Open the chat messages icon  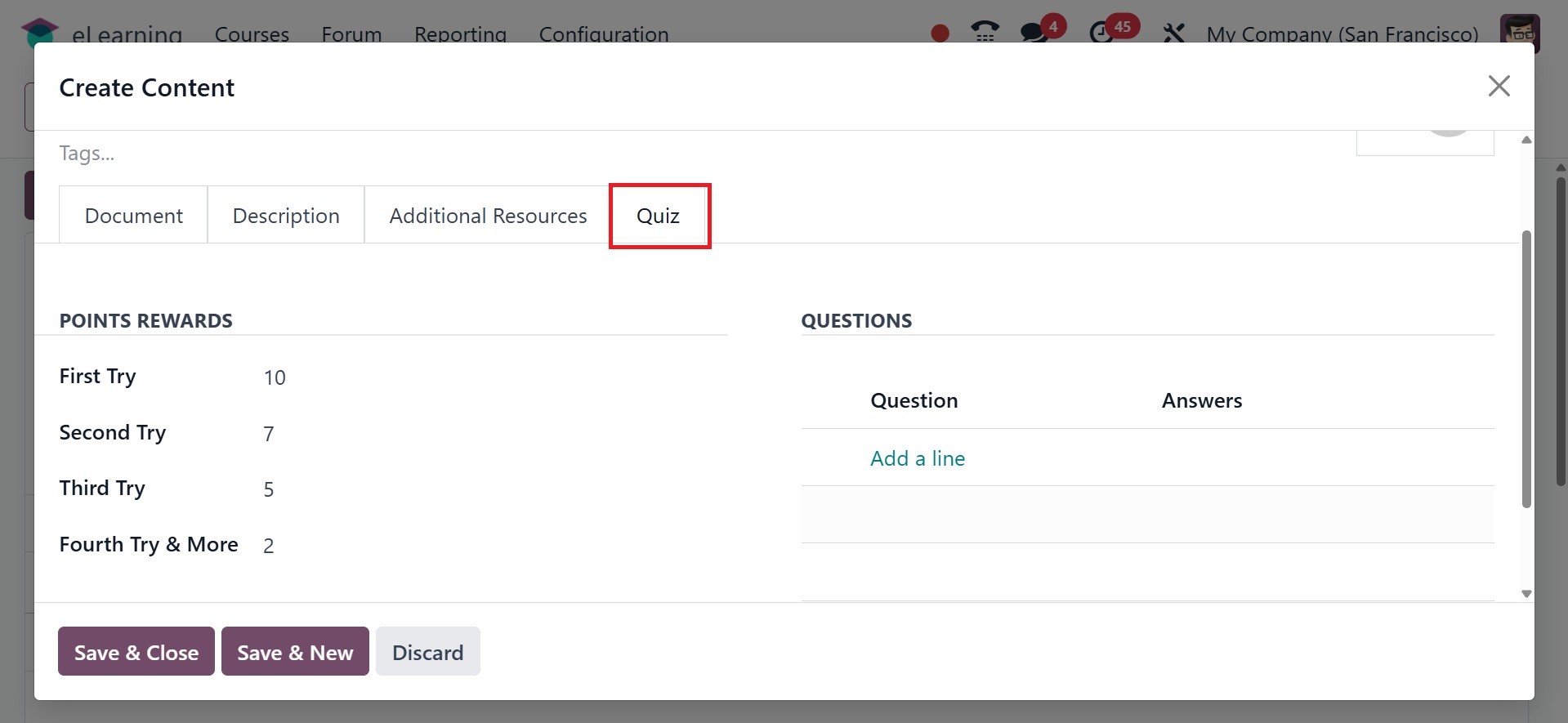1034,33
